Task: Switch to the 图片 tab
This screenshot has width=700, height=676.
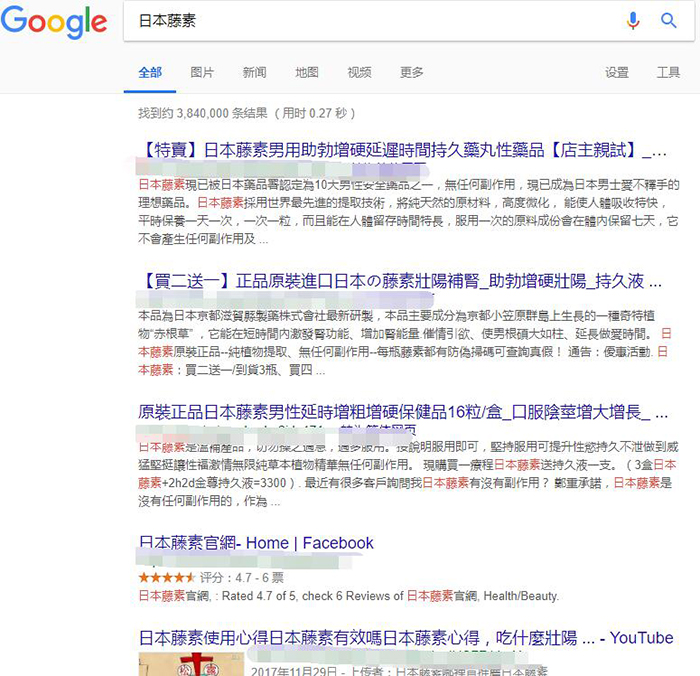Action: point(202,72)
